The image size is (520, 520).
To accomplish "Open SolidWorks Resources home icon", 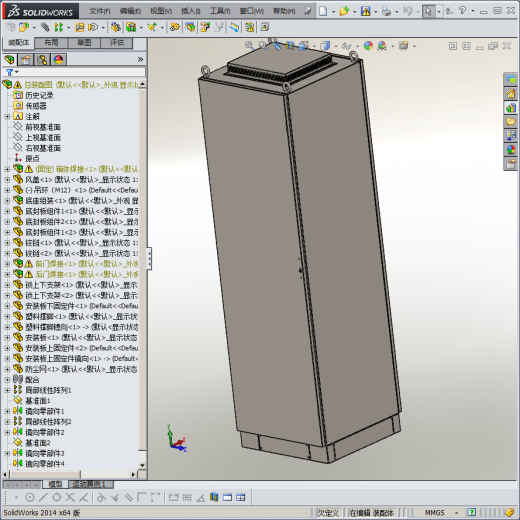I will pyautogui.click(x=511, y=94).
